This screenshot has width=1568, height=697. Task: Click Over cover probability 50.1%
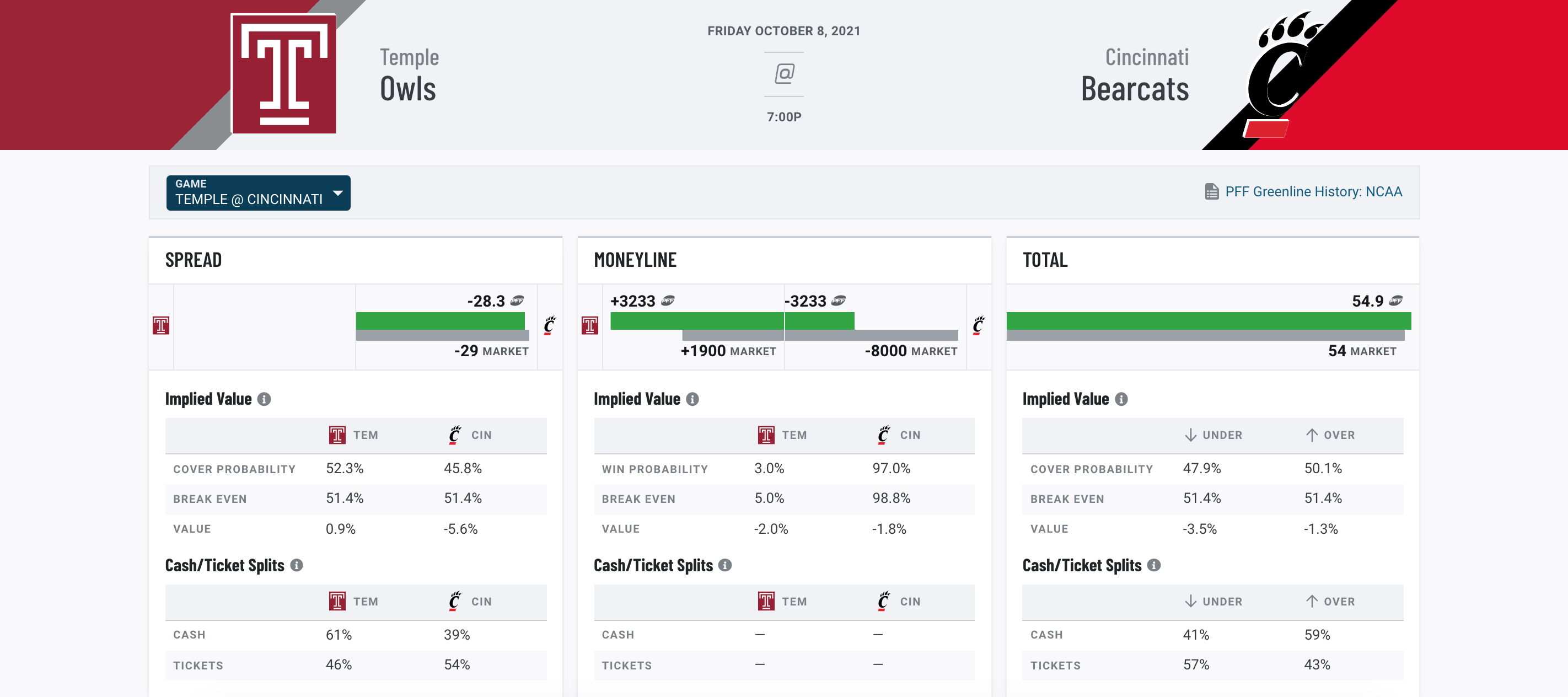[x=1323, y=469]
